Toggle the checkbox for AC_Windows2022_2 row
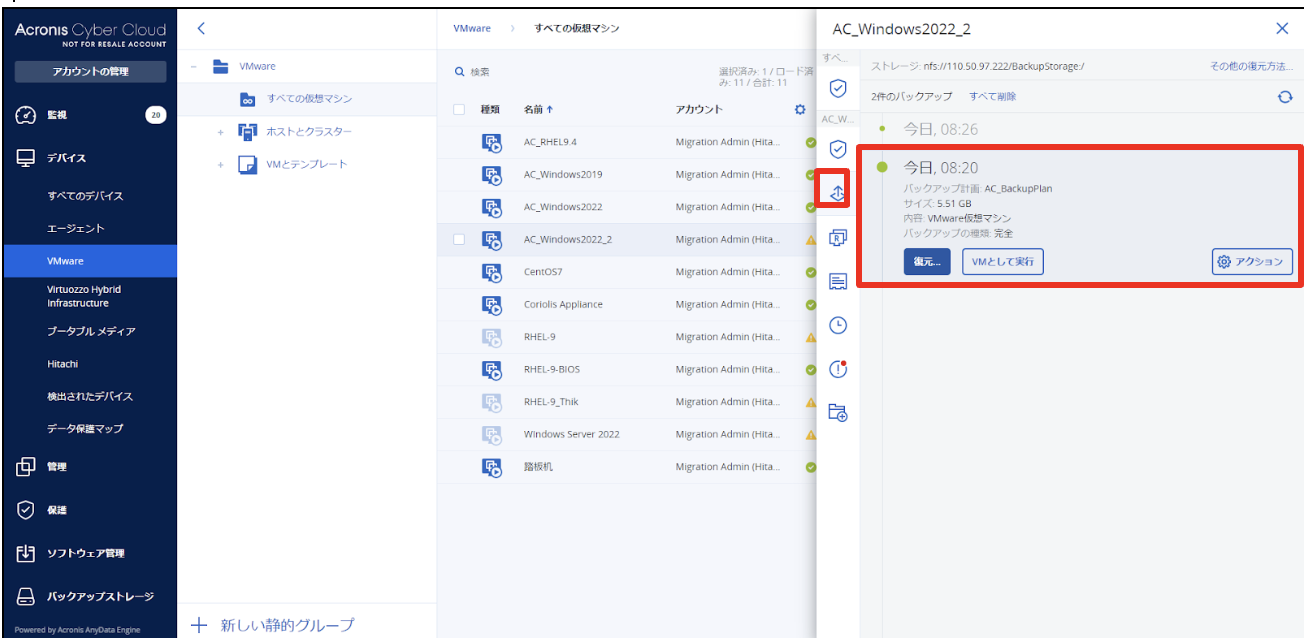The height and width of the screenshot is (638, 1304). [x=459, y=239]
